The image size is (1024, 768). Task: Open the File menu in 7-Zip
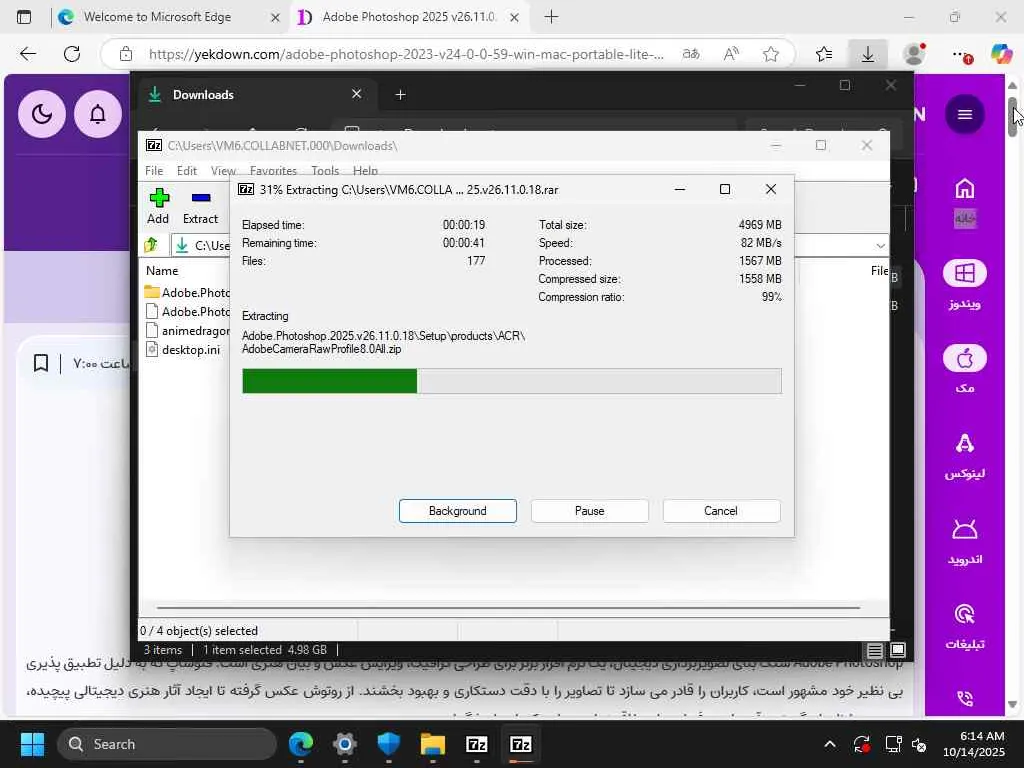coord(154,170)
